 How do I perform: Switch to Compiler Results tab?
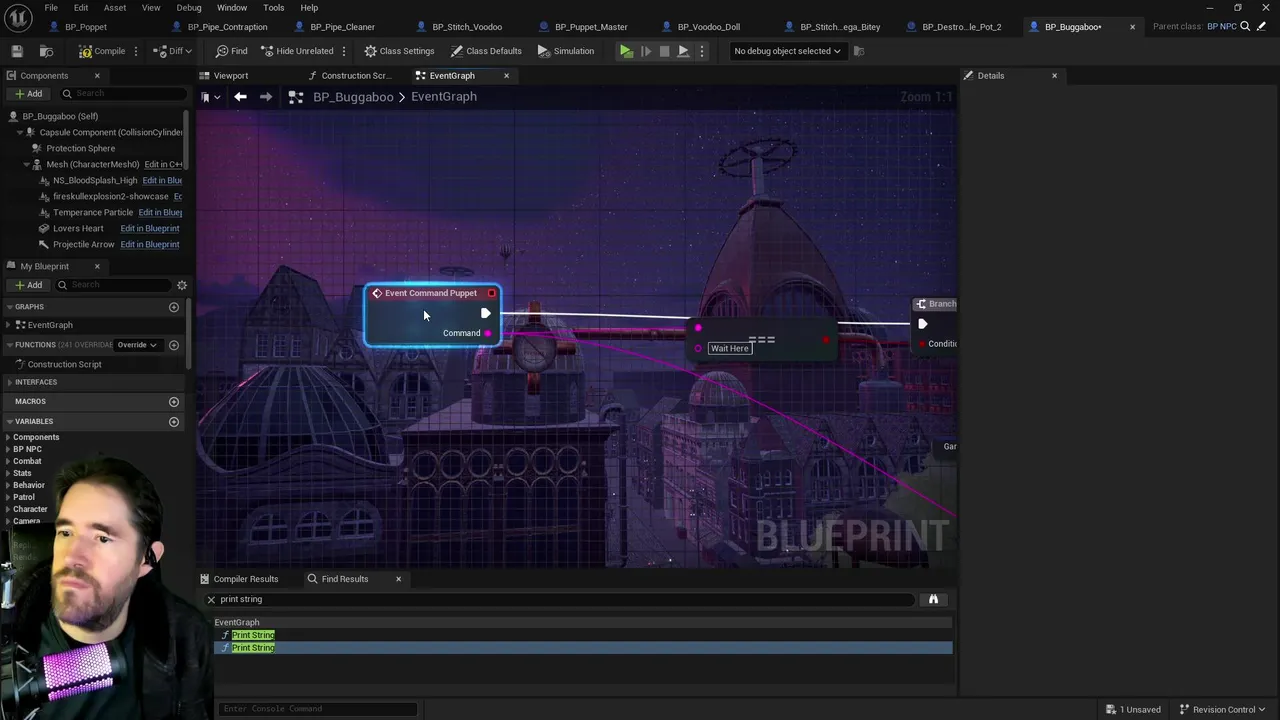pyautogui.click(x=246, y=579)
